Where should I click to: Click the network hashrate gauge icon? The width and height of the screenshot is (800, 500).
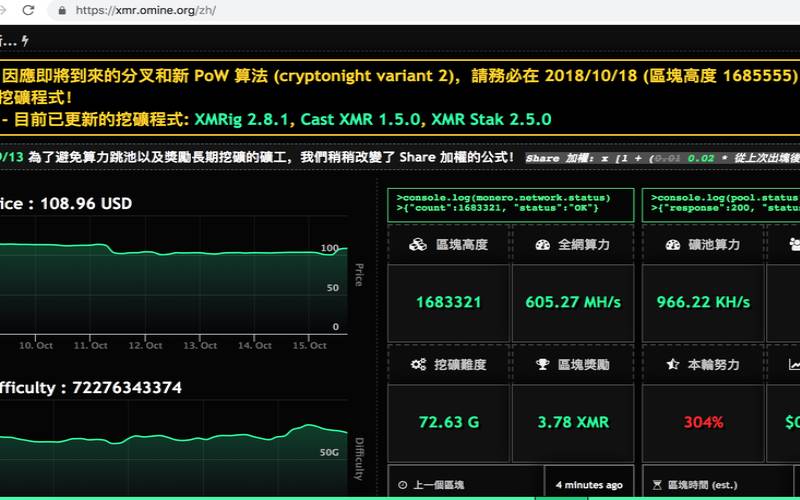(542, 244)
